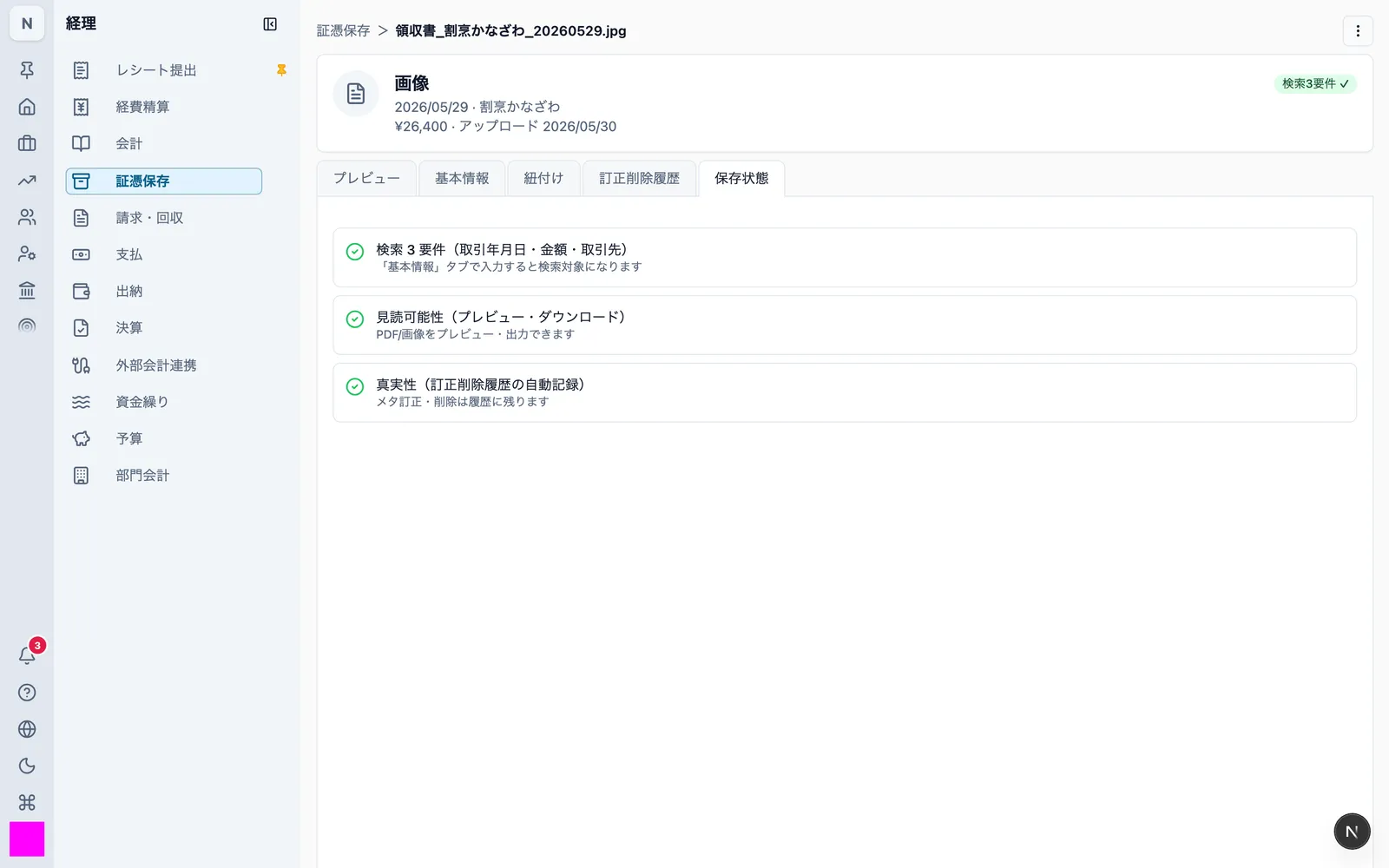The width and height of the screenshot is (1389, 868).
Task: Click the text PDF/画像をプレビュー・出力できます
Action: 475,334
